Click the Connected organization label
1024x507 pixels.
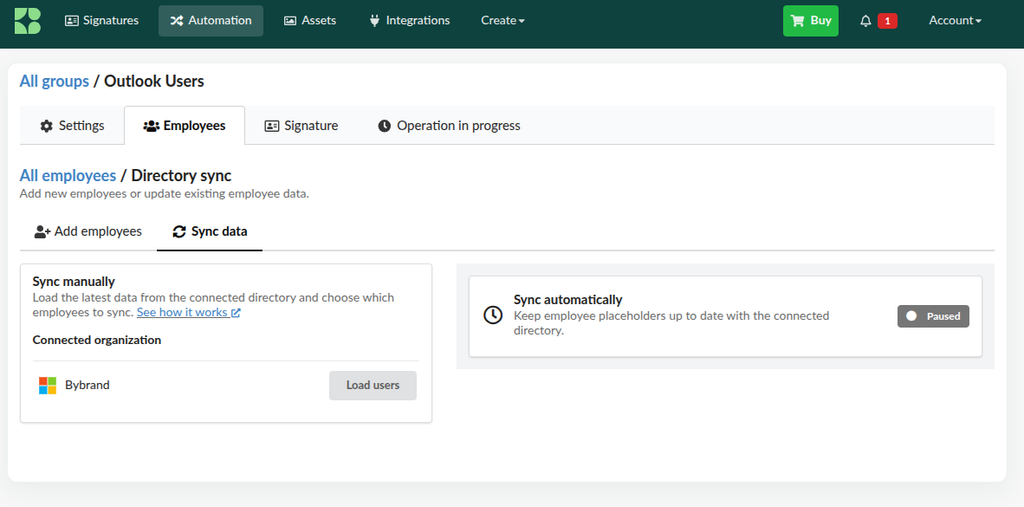click(x=97, y=340)
